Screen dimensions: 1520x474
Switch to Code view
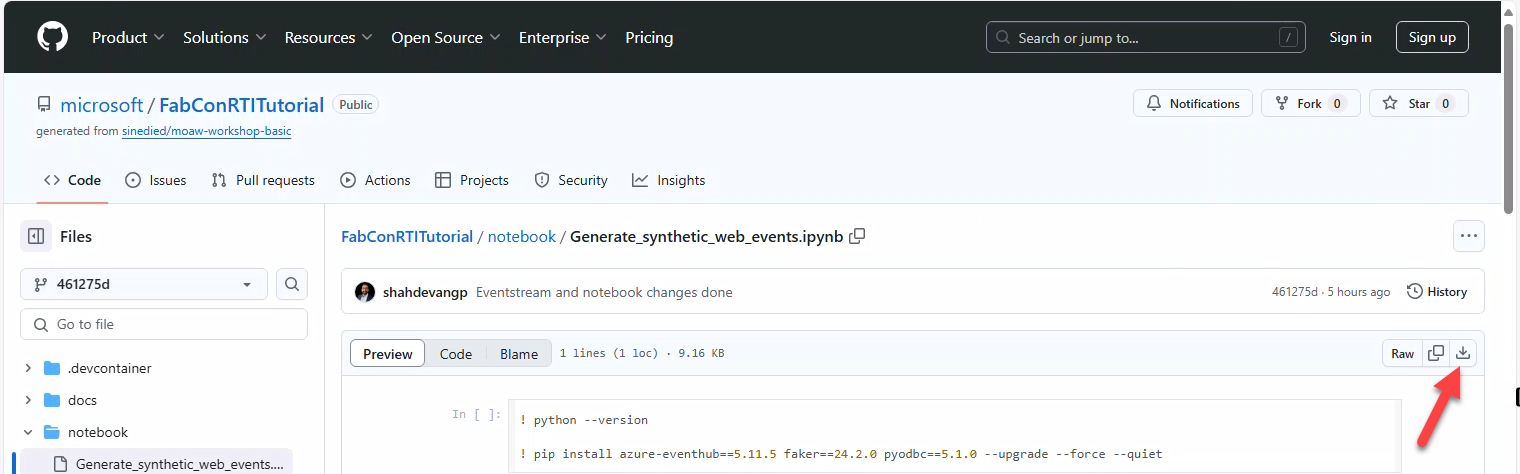tap(456, 354)
